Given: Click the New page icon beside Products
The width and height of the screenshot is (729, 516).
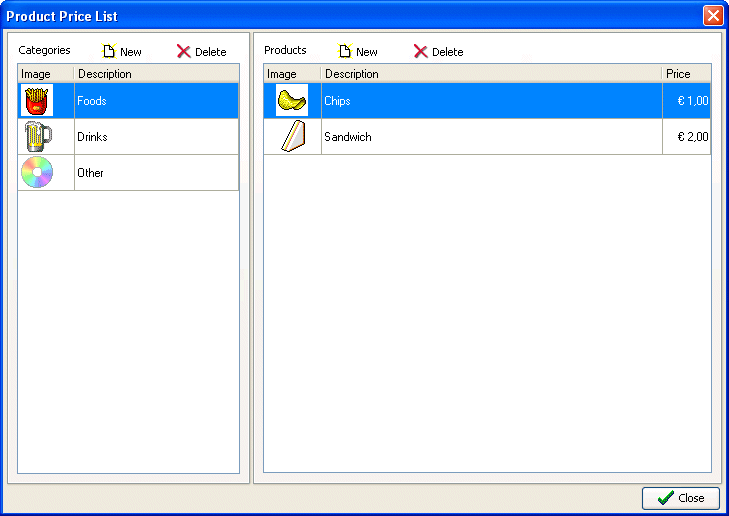Looking at the screenshot, I should 345,51.
